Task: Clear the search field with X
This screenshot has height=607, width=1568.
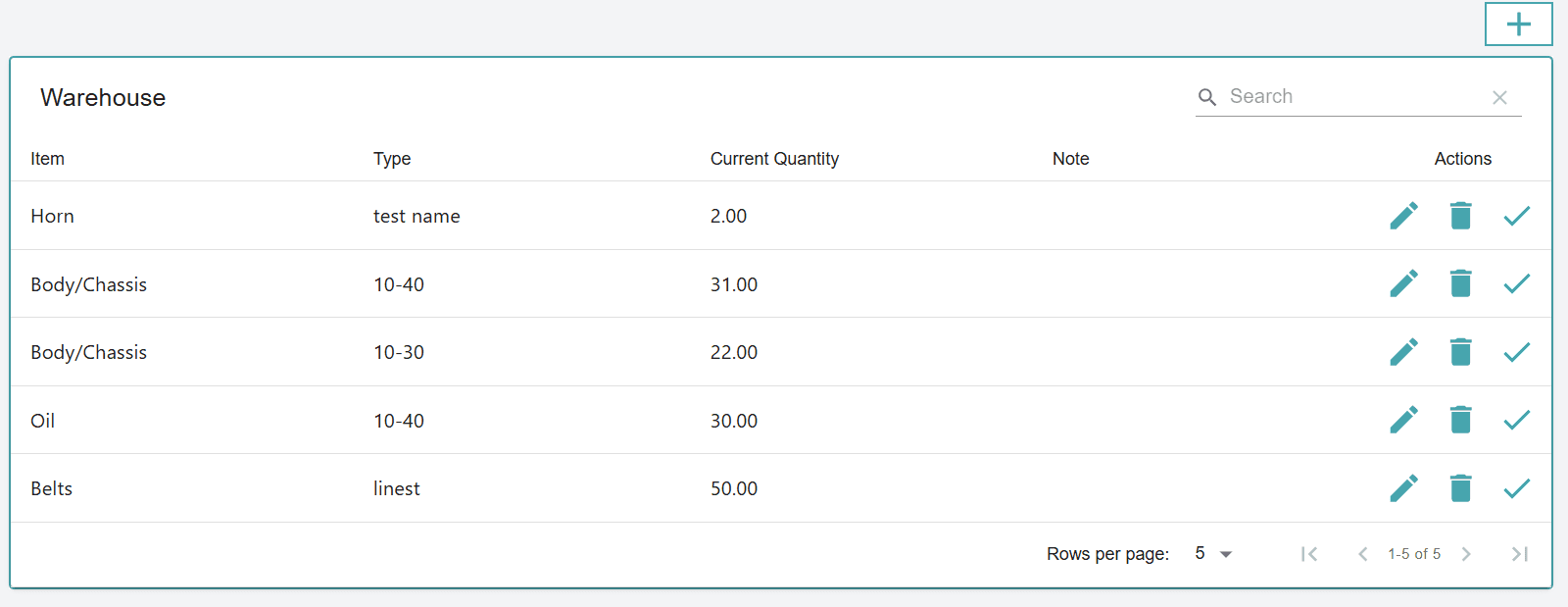Action: (1499, 97)
